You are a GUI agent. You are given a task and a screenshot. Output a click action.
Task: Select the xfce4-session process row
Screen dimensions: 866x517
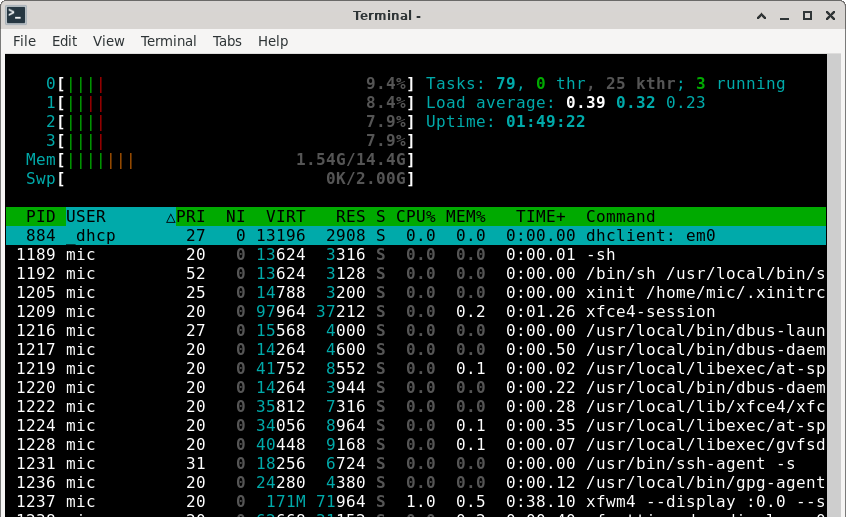400,312
